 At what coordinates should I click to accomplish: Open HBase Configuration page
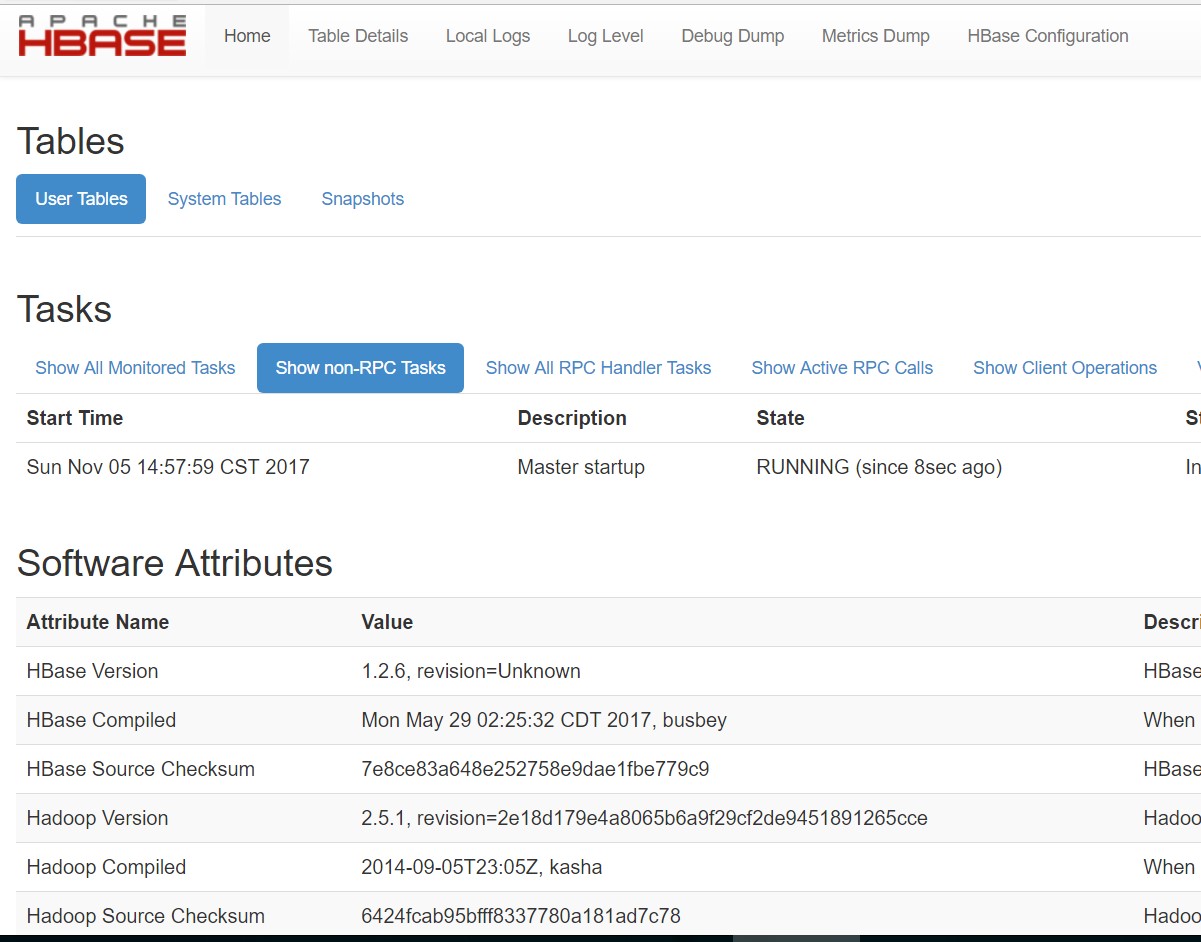[1048, 36]
